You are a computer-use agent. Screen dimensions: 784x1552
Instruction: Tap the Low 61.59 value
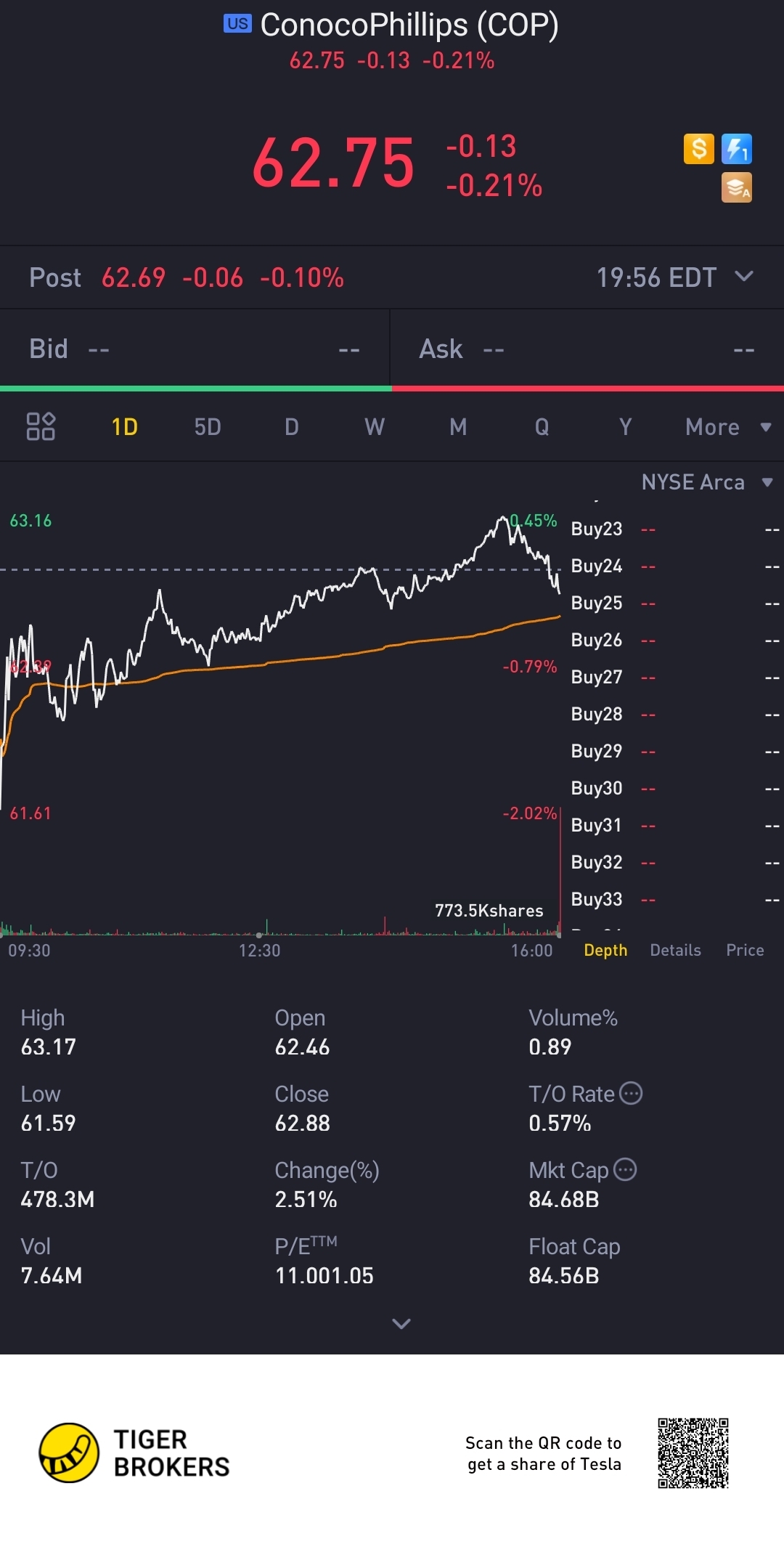click(49, 1123)
